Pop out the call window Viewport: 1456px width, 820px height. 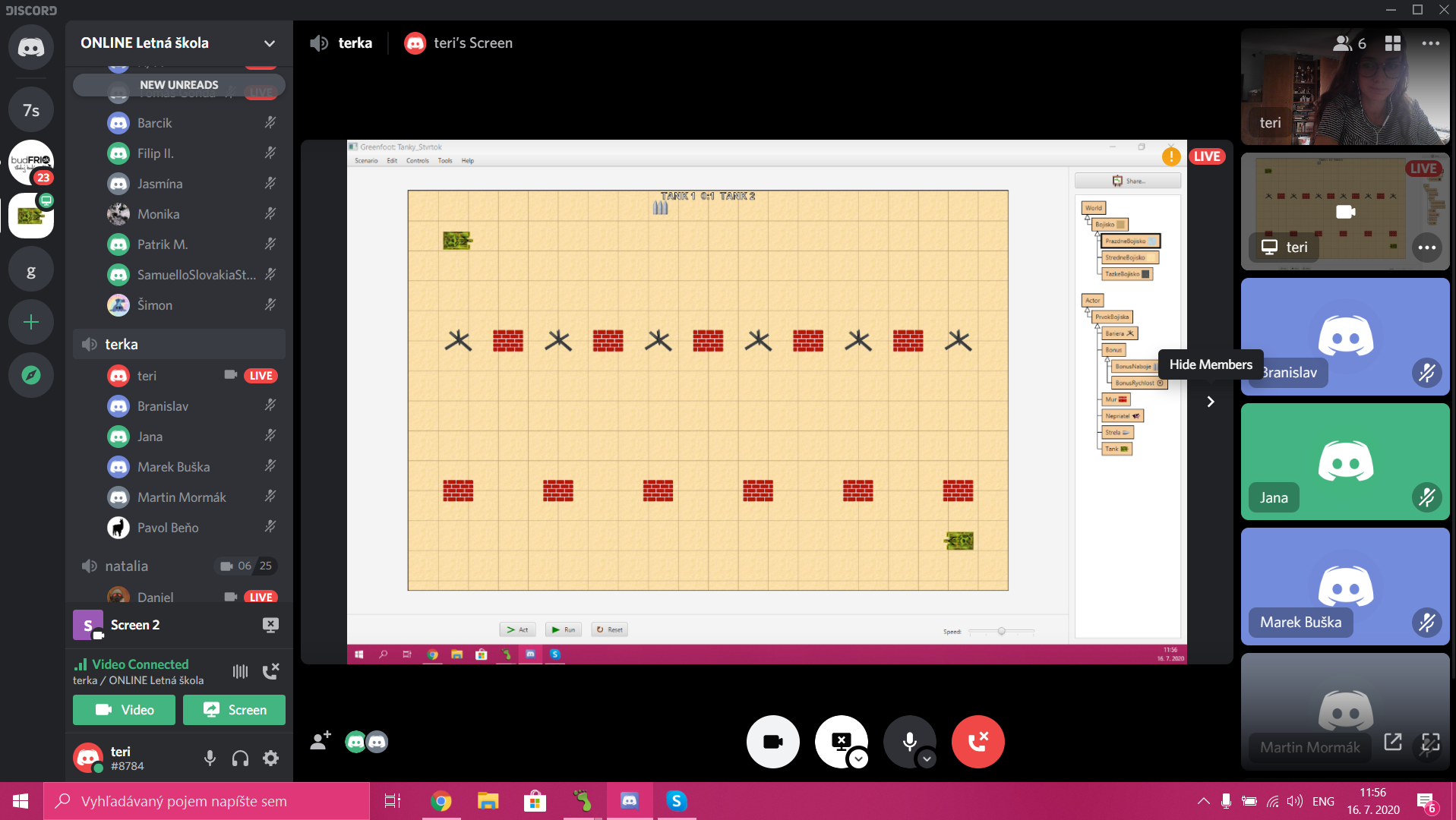1393,742
